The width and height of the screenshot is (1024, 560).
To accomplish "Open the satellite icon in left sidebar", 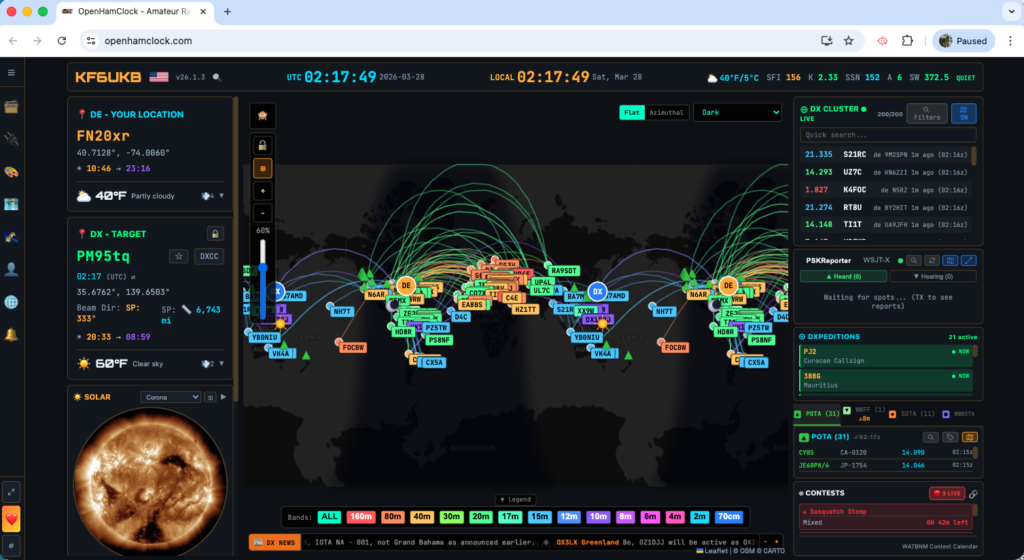I will [12, 236].
